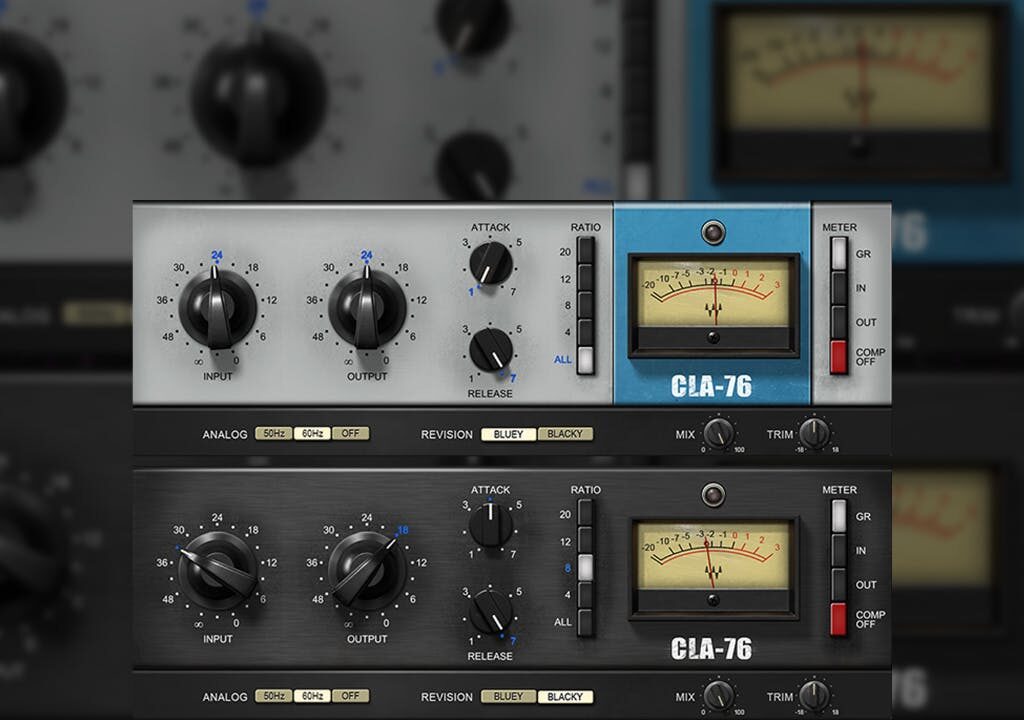
Task: Turn Analog OFF on the Bluey unit
Action: pyautogui.click(x=351, y=433)
